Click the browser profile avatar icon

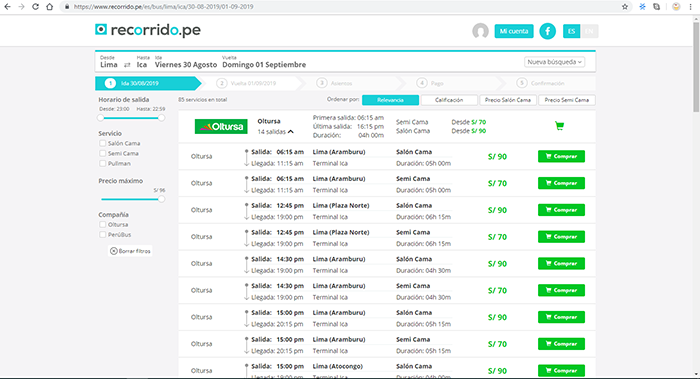pos(676,7)
